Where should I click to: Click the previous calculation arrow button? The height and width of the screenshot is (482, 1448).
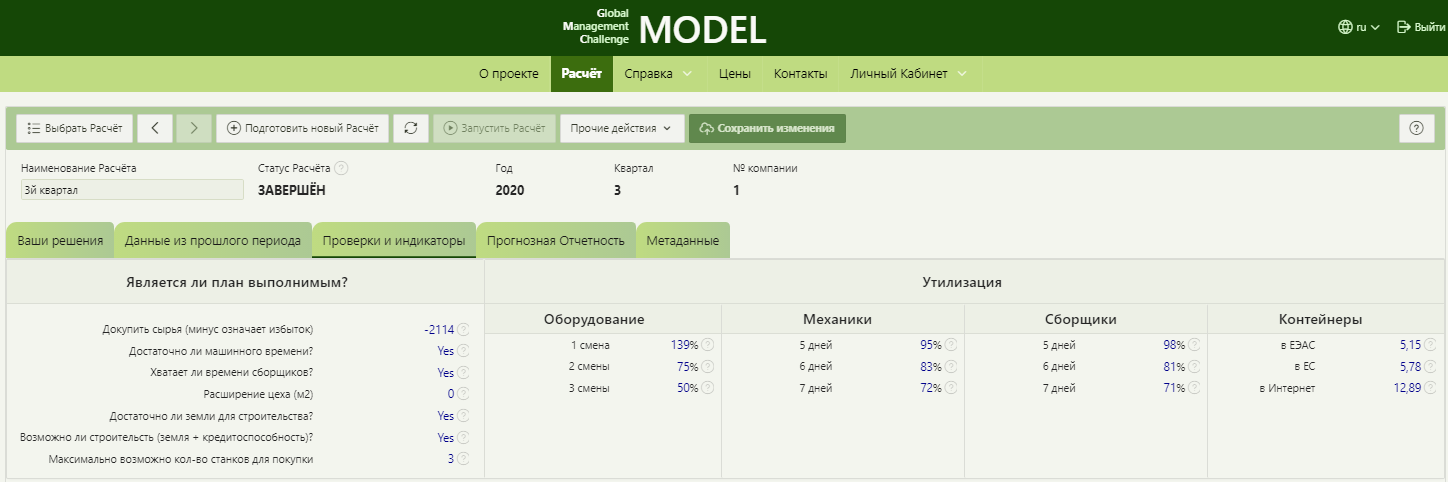click(x=154, y=128)
